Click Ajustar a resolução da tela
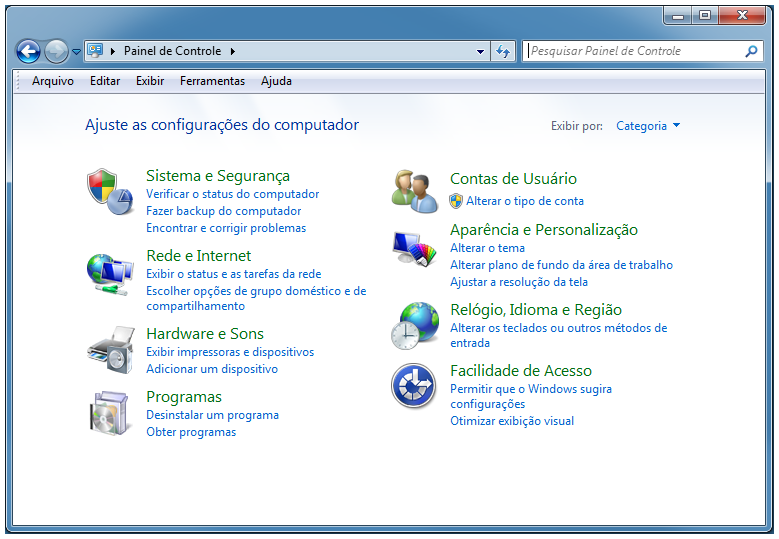This screenshot has width=779, height=539. click(519, 282)
